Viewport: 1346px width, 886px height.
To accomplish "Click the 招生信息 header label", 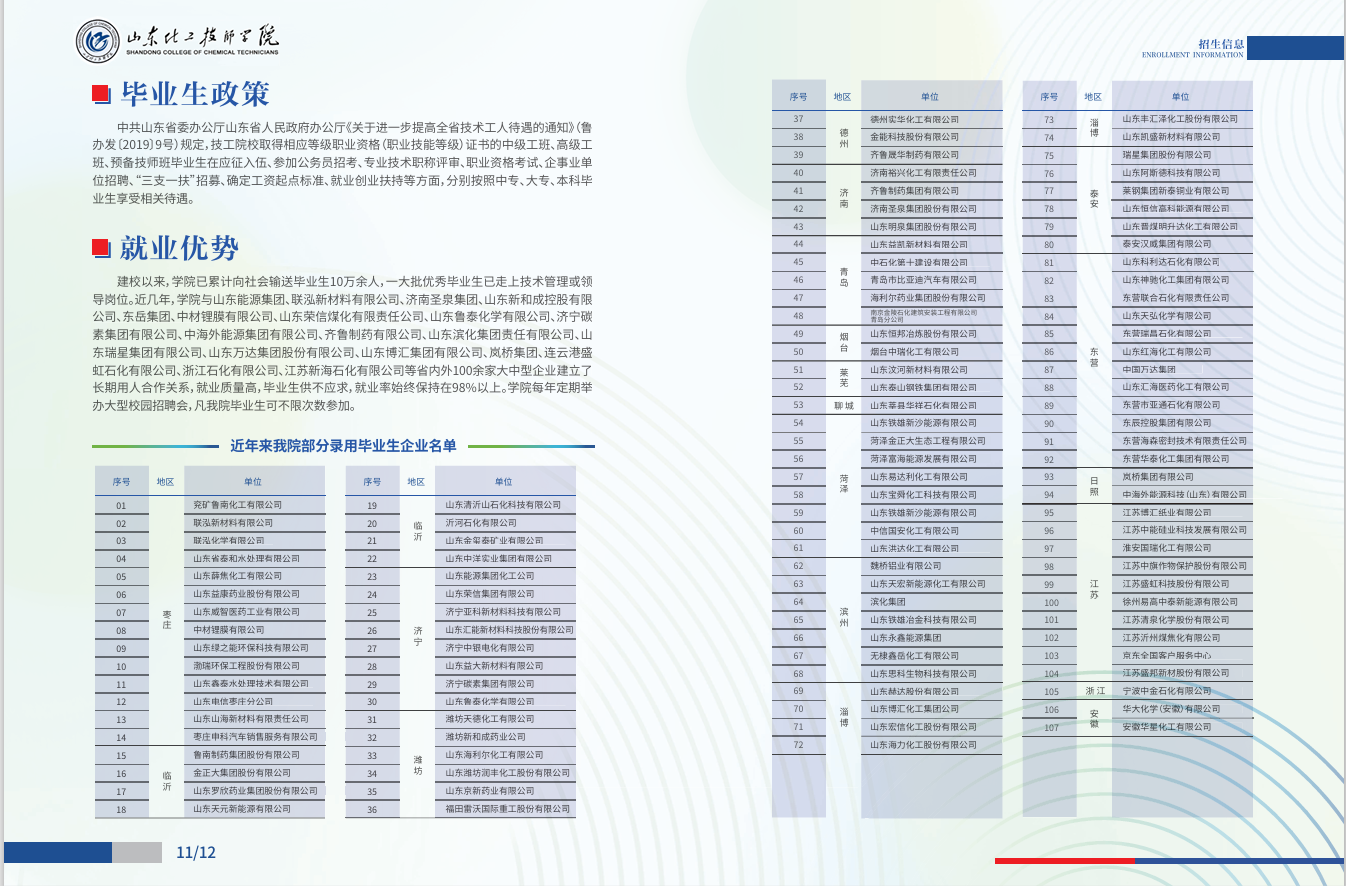I will tap(1221, 43).
